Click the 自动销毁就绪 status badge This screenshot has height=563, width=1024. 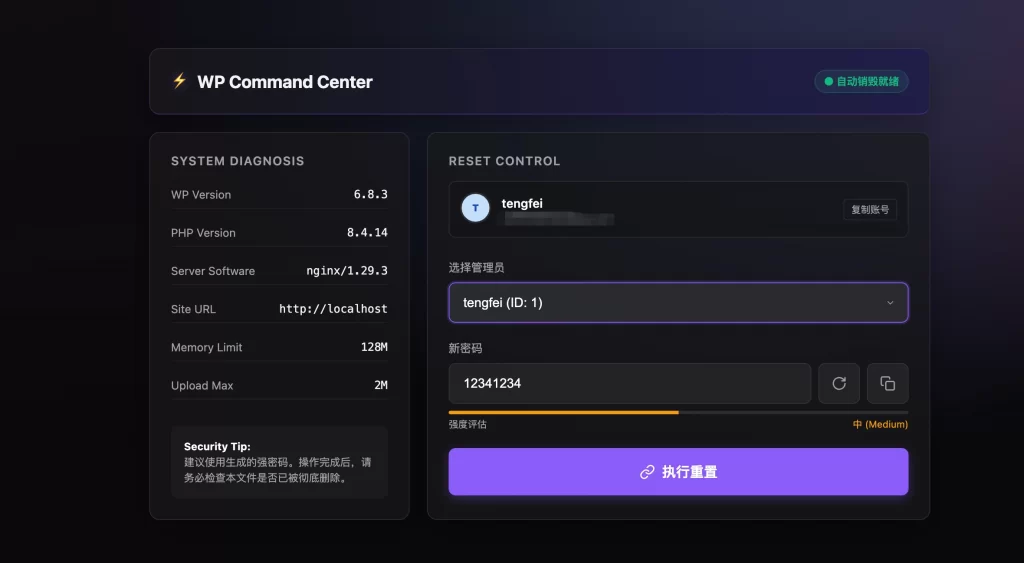tap(861, 81)
